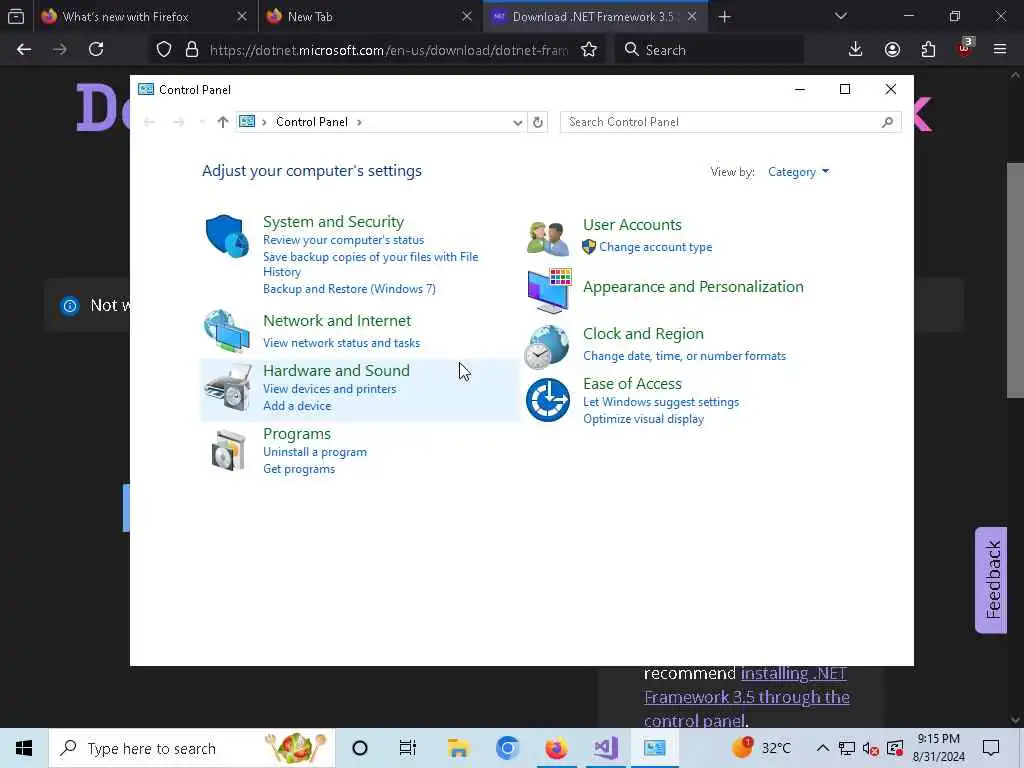This screenshot has height=768, width=1024.
Task: Click the Firefox page vertical scrollbar
Action: tap(1015, 280)
